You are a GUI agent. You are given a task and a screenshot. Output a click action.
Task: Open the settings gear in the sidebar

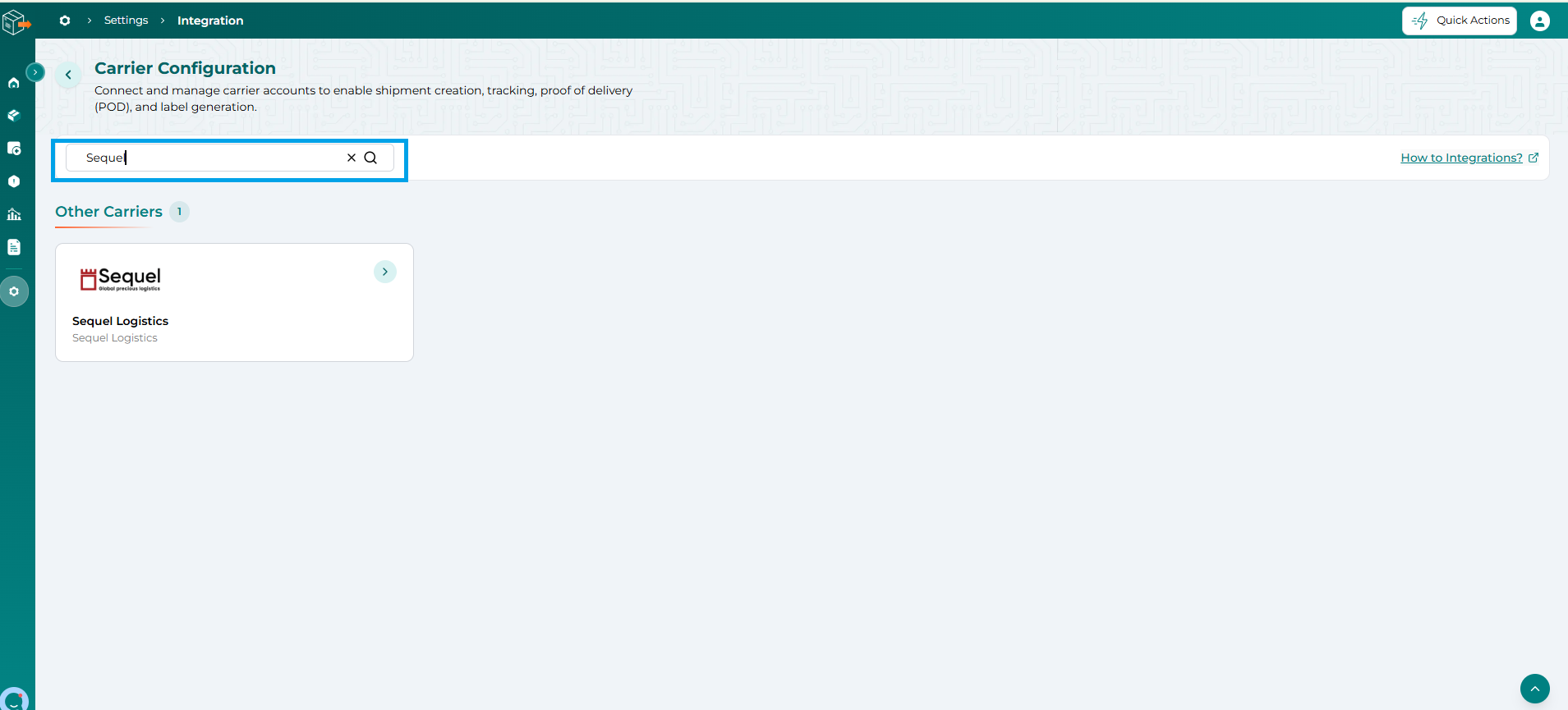click(x=14, y=291)
